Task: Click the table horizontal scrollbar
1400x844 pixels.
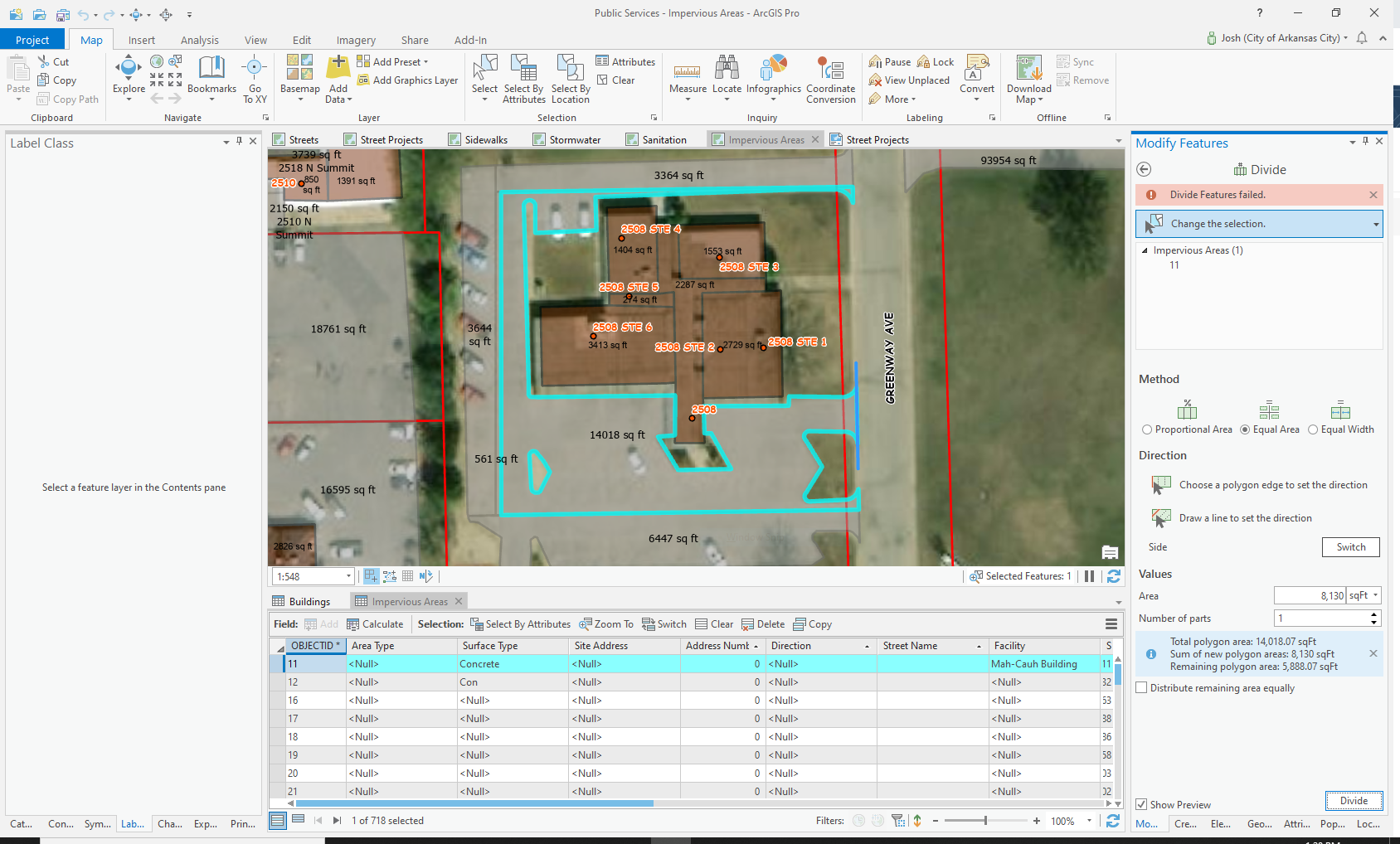Action: [474, 803]
